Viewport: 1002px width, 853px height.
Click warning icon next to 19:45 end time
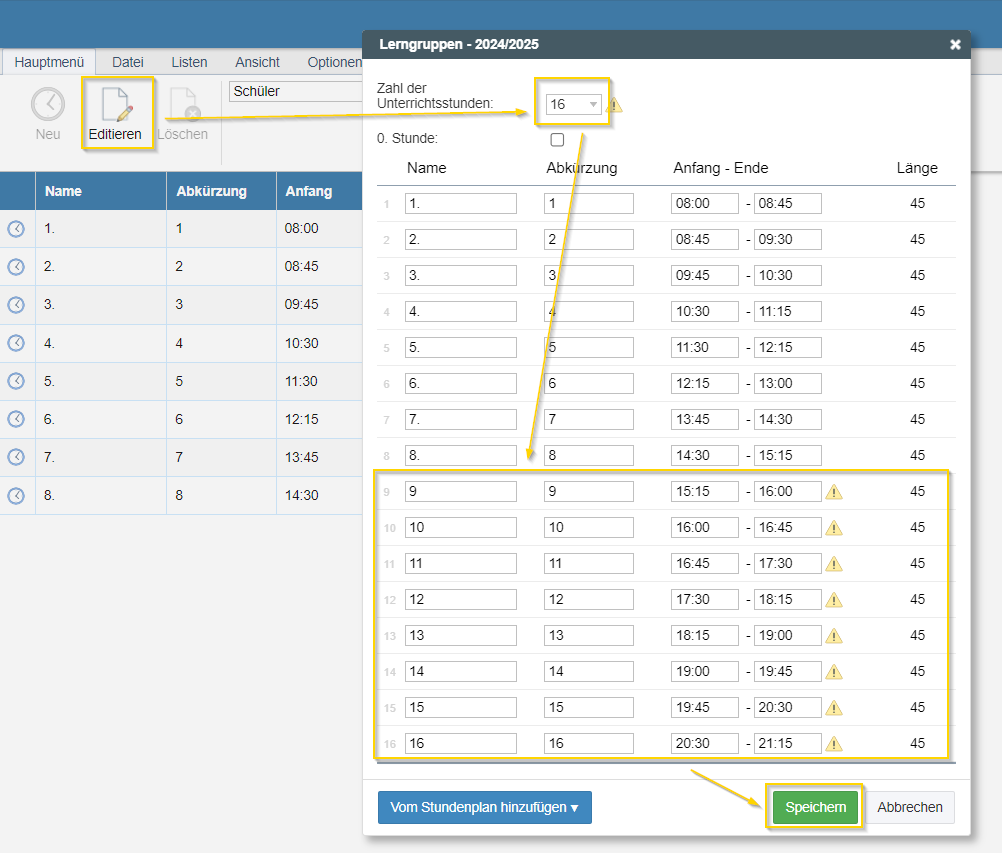pyautogui.click(x=834, y=672)
